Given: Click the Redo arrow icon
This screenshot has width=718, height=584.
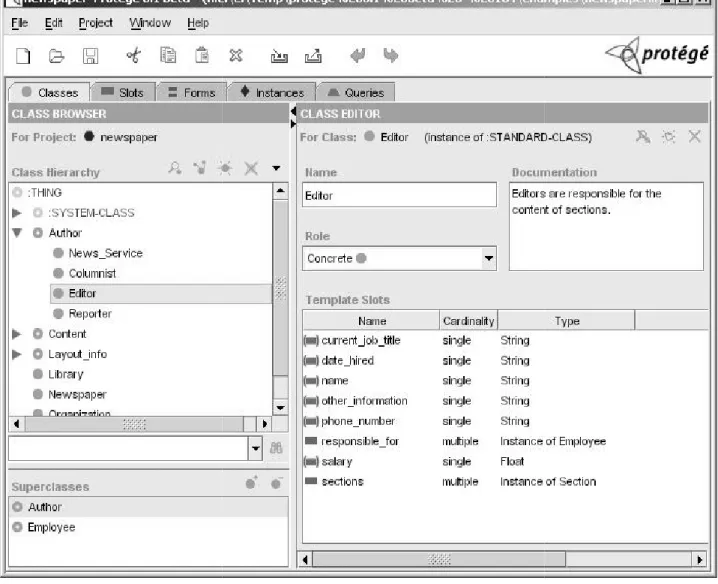Looking at the screenshot, I should (x=391, y=56).
